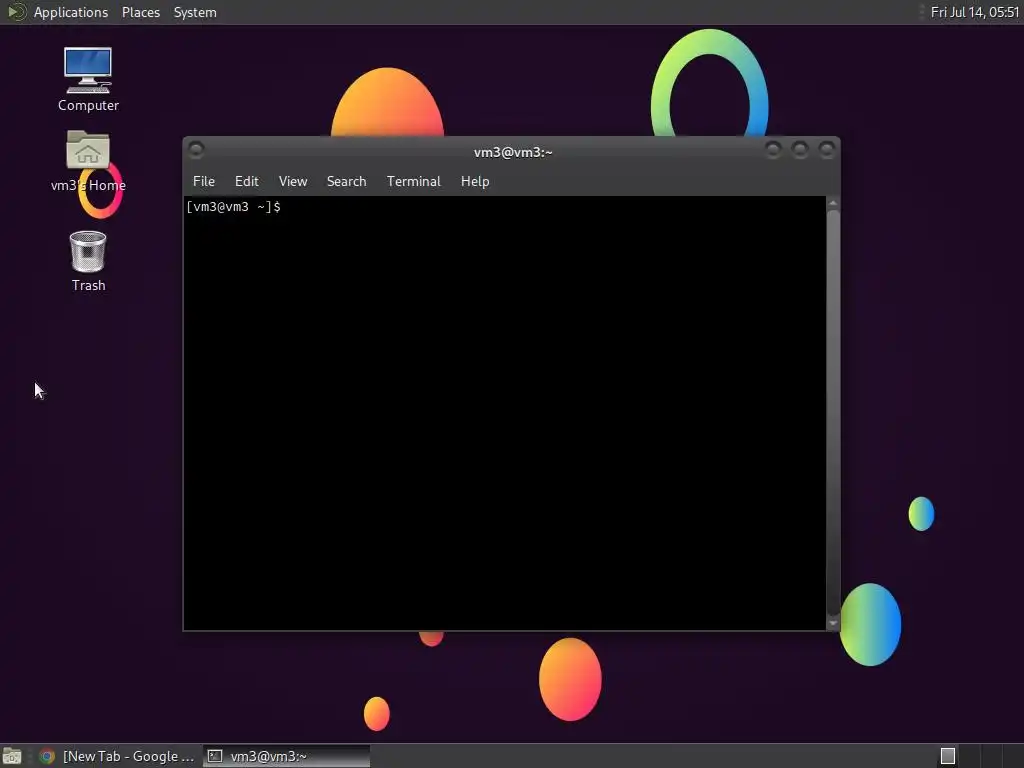The height and width of the screenshot is (768, 1024).
Task: Click the terminal title vm3@vm3:~
Action: [513, 152]
